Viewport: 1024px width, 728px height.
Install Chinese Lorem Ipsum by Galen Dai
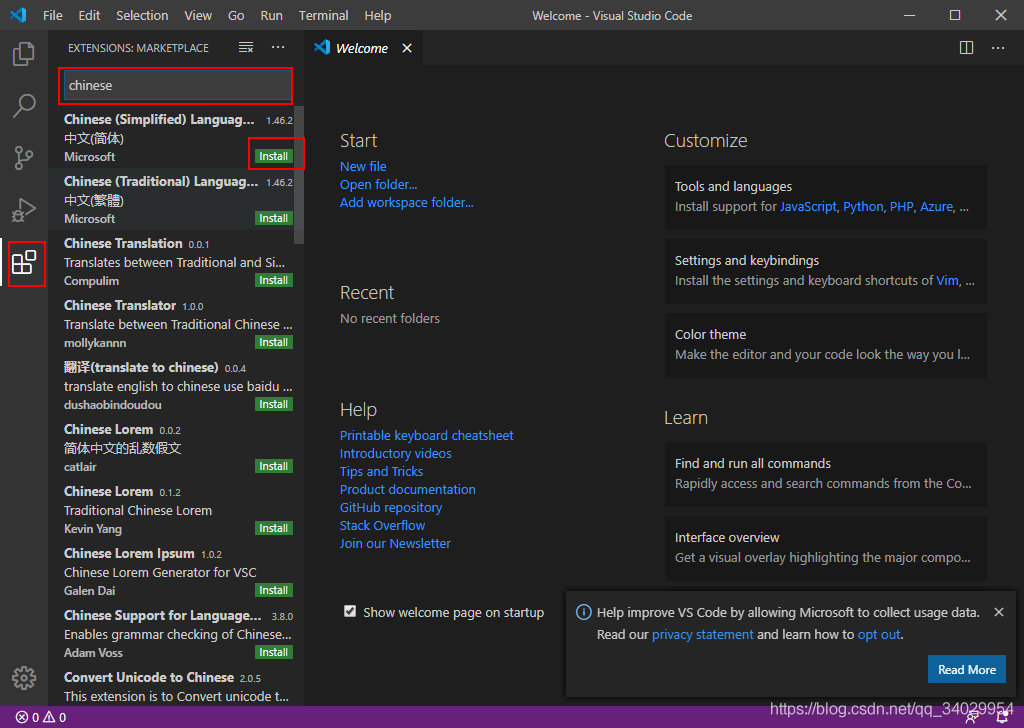point(274,590)
